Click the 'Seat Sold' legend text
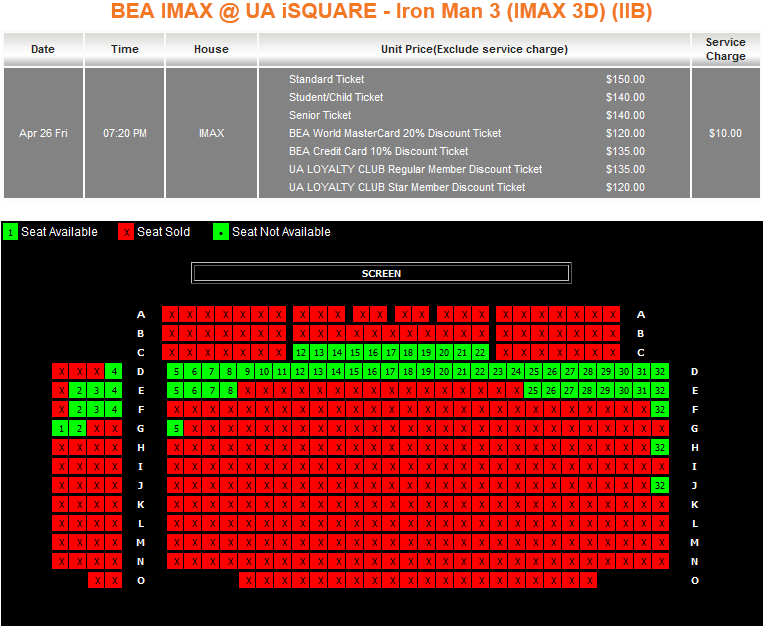 [163, 232]
